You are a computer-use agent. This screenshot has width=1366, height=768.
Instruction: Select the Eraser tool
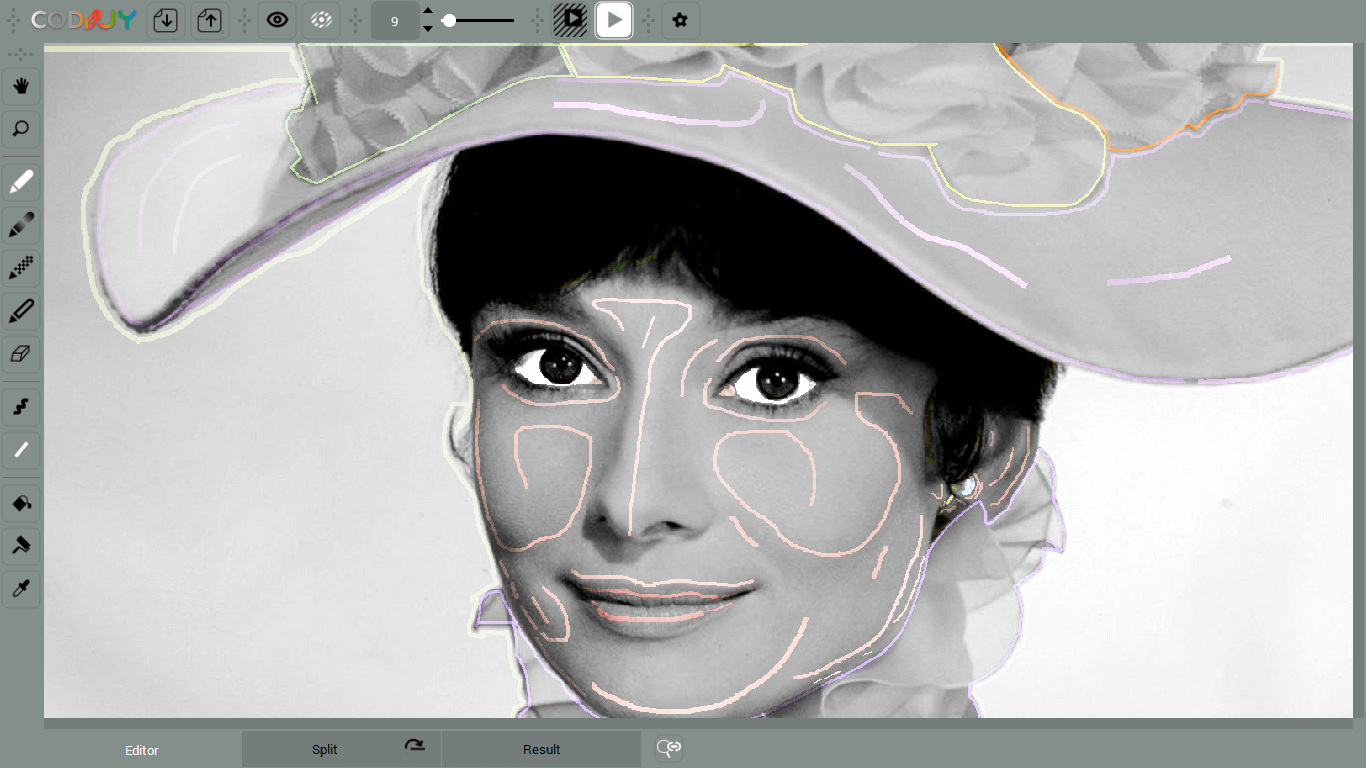21,354
